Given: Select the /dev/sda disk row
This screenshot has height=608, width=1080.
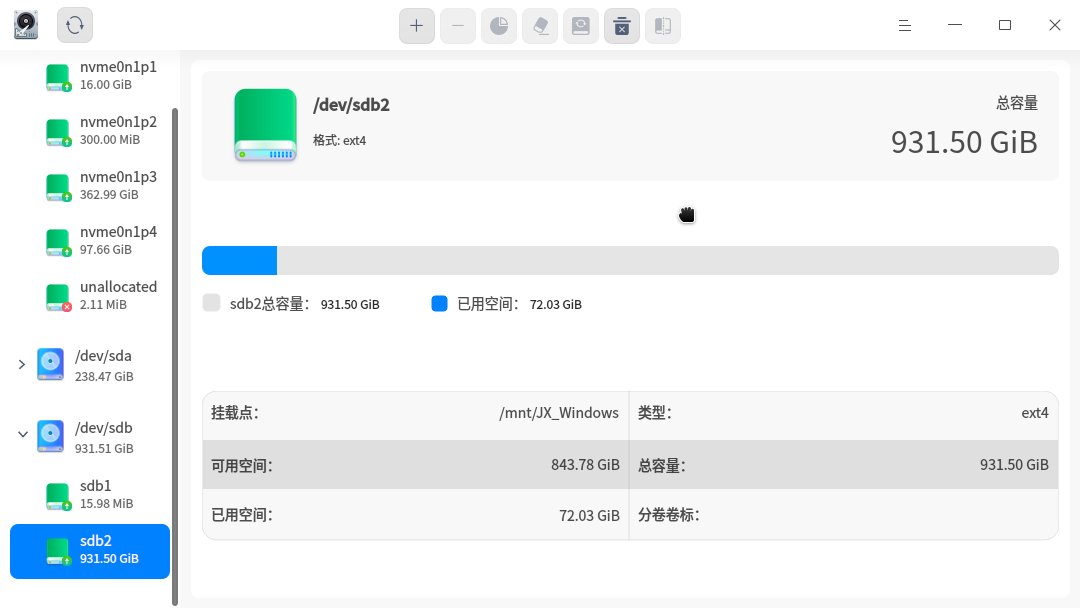Looking at the screenshot, I should point(90,365).
